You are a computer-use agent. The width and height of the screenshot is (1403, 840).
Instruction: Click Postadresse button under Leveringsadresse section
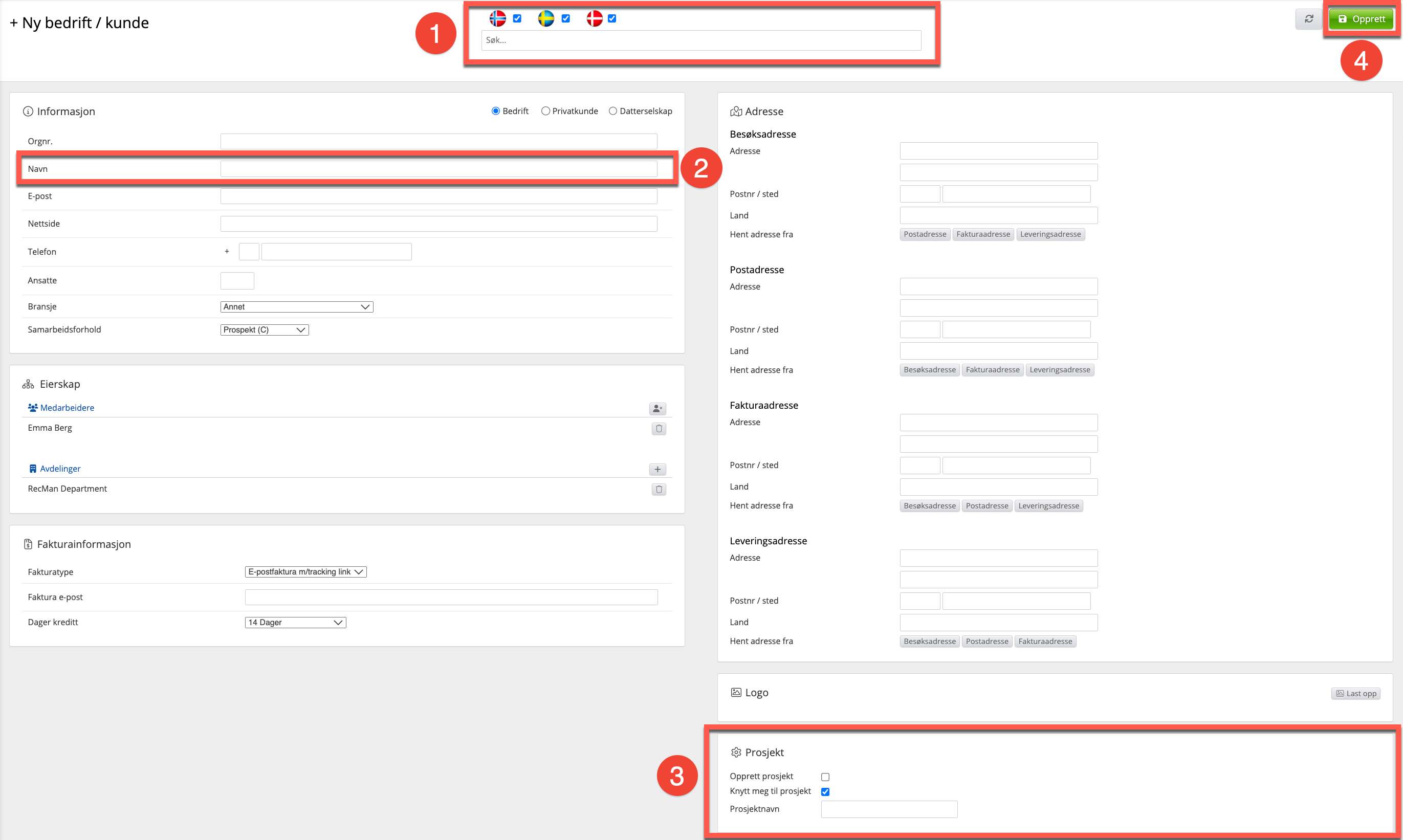(x=987, y=642)
